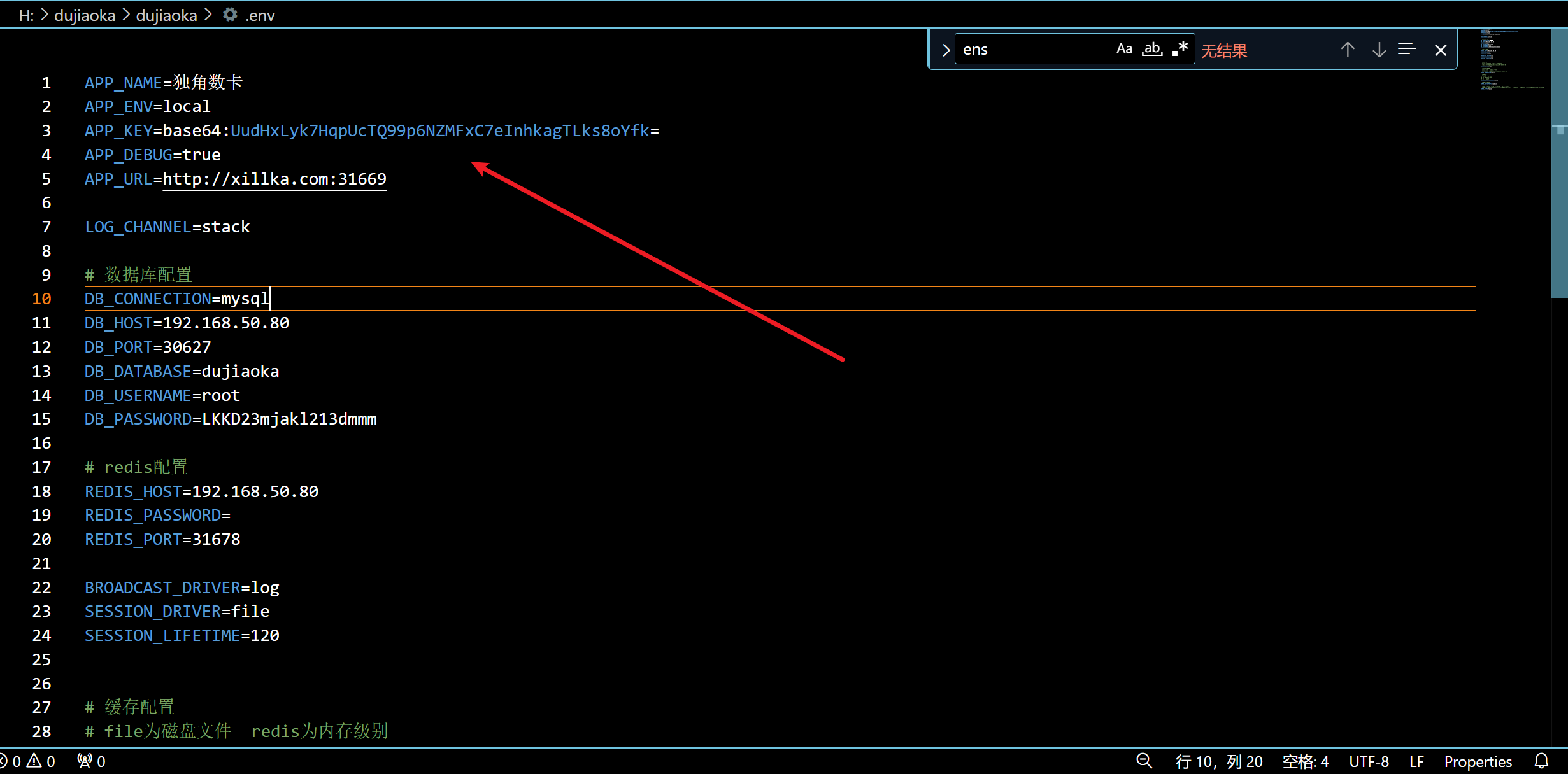This screenshot has height=774, width=1568.
Task: Open the xillka.com URL link
Action: (x=274, y=179)
